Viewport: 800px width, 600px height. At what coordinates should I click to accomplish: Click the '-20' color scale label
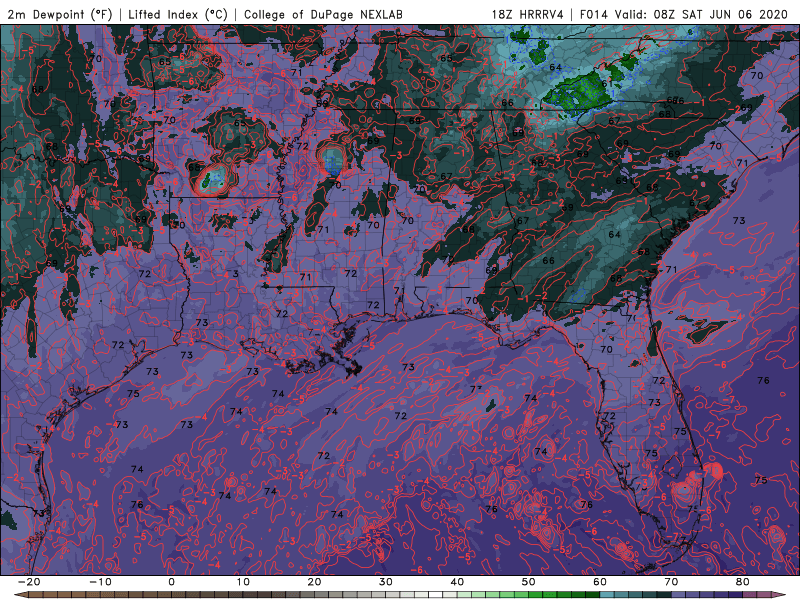29,582
